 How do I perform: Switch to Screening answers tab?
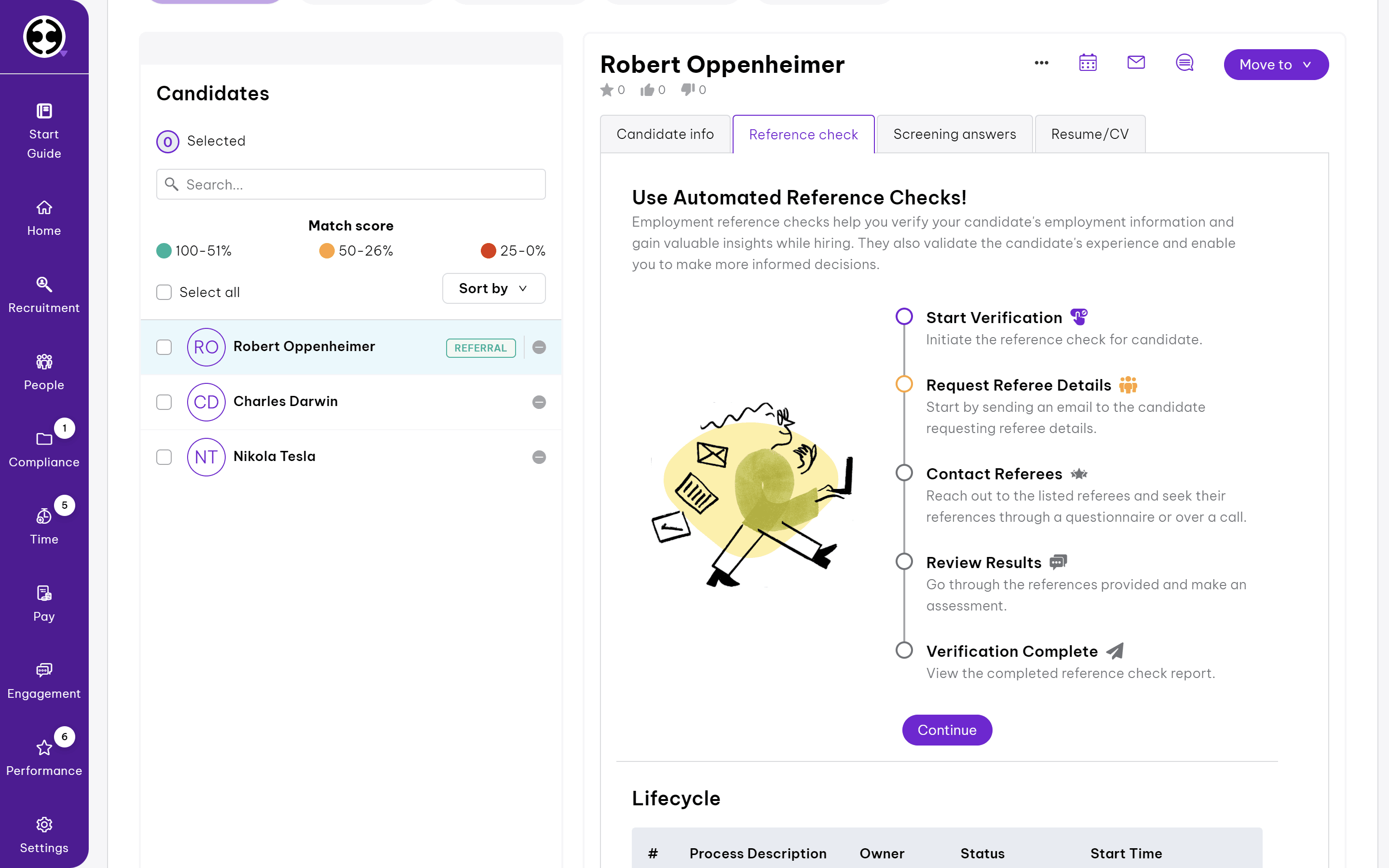click(954, 135)
